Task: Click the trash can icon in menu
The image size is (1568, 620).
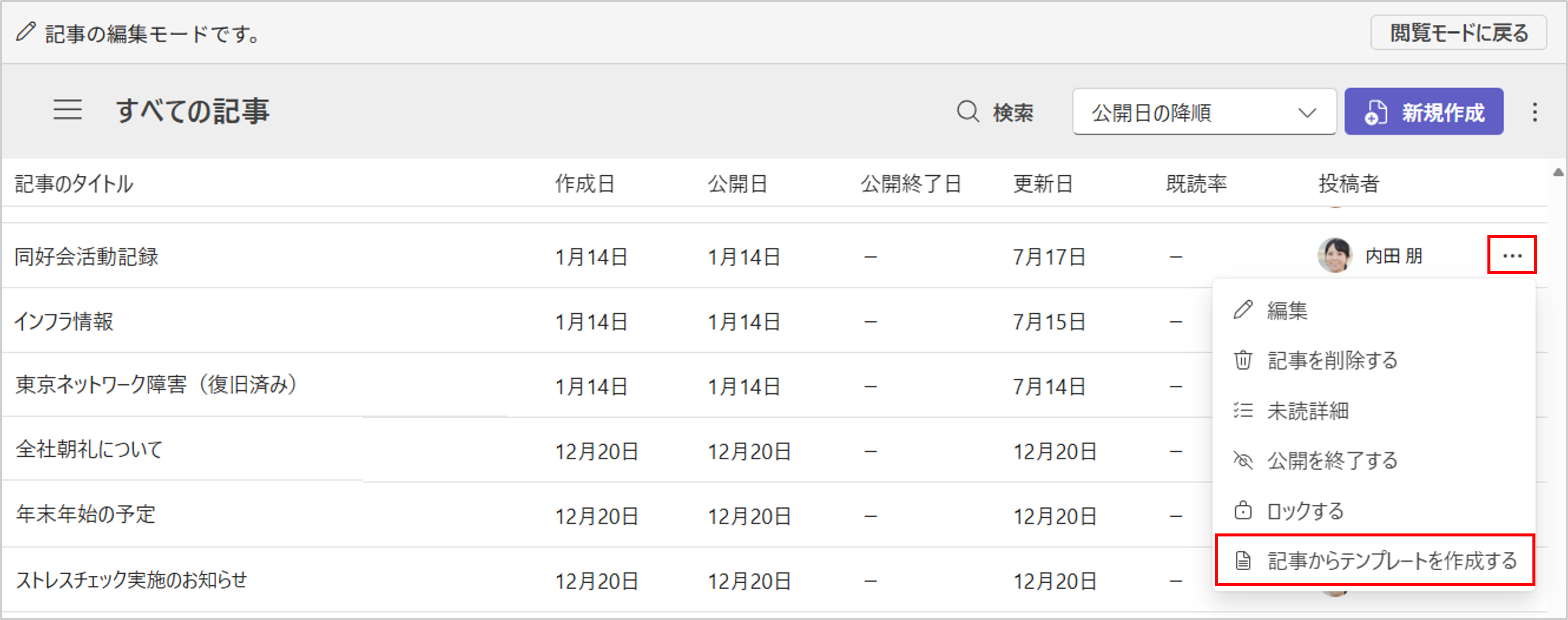Action: point(1243,360)
